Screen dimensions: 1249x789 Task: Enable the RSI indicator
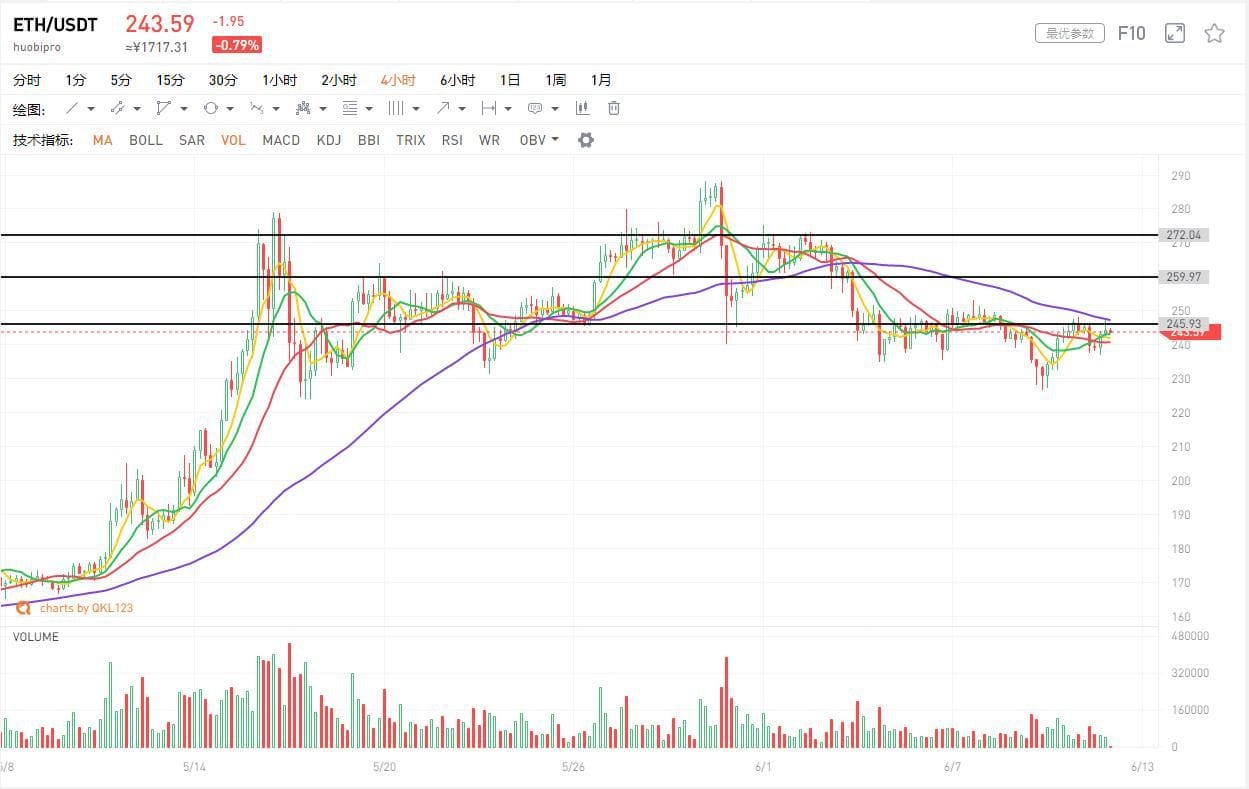[452, 140]
